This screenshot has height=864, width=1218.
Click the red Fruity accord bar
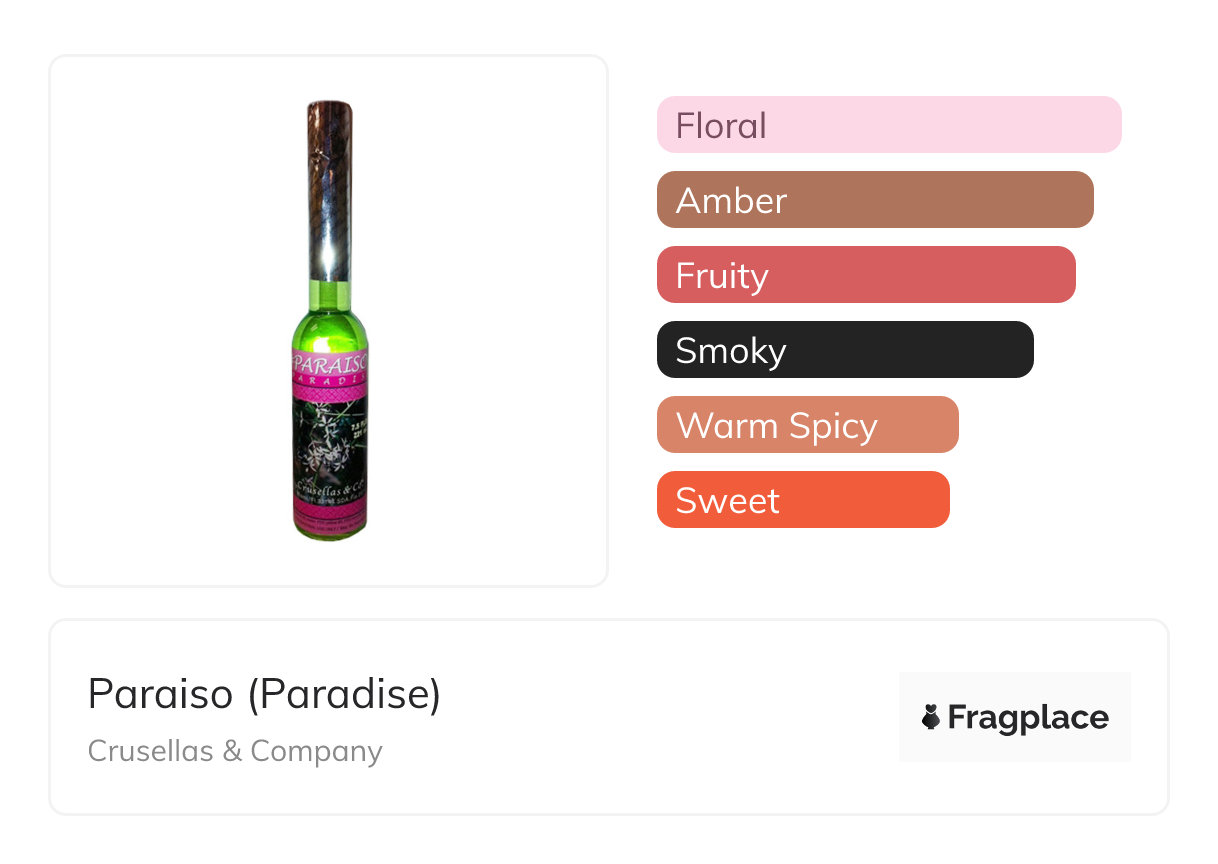(865, 275)
